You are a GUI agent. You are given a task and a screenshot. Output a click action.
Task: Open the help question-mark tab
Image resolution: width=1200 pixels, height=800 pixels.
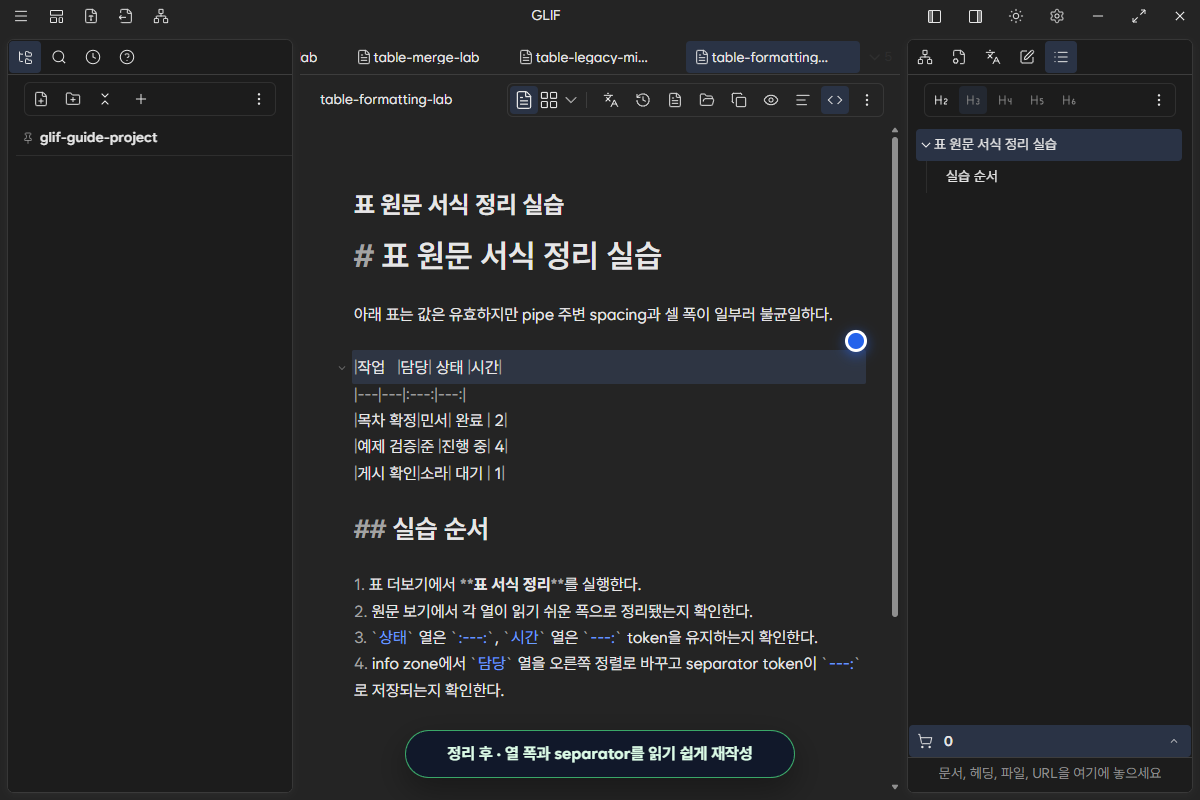coord(127,57)
